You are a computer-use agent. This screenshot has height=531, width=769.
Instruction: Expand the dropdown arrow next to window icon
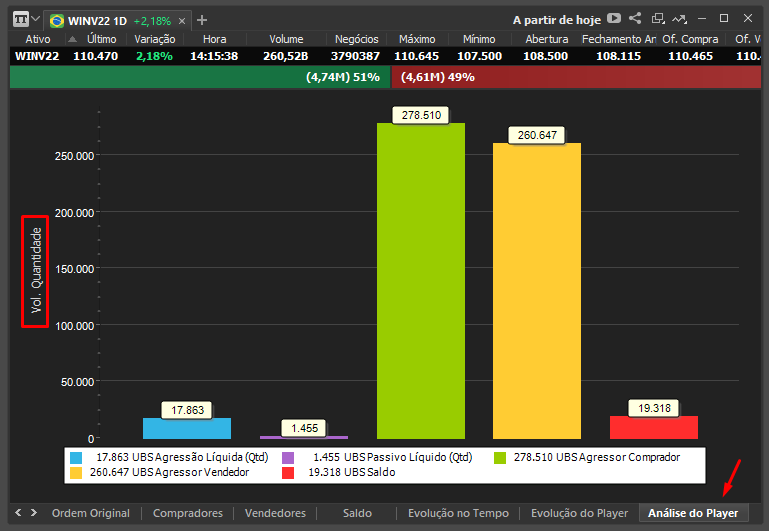[x=35, y=19]
